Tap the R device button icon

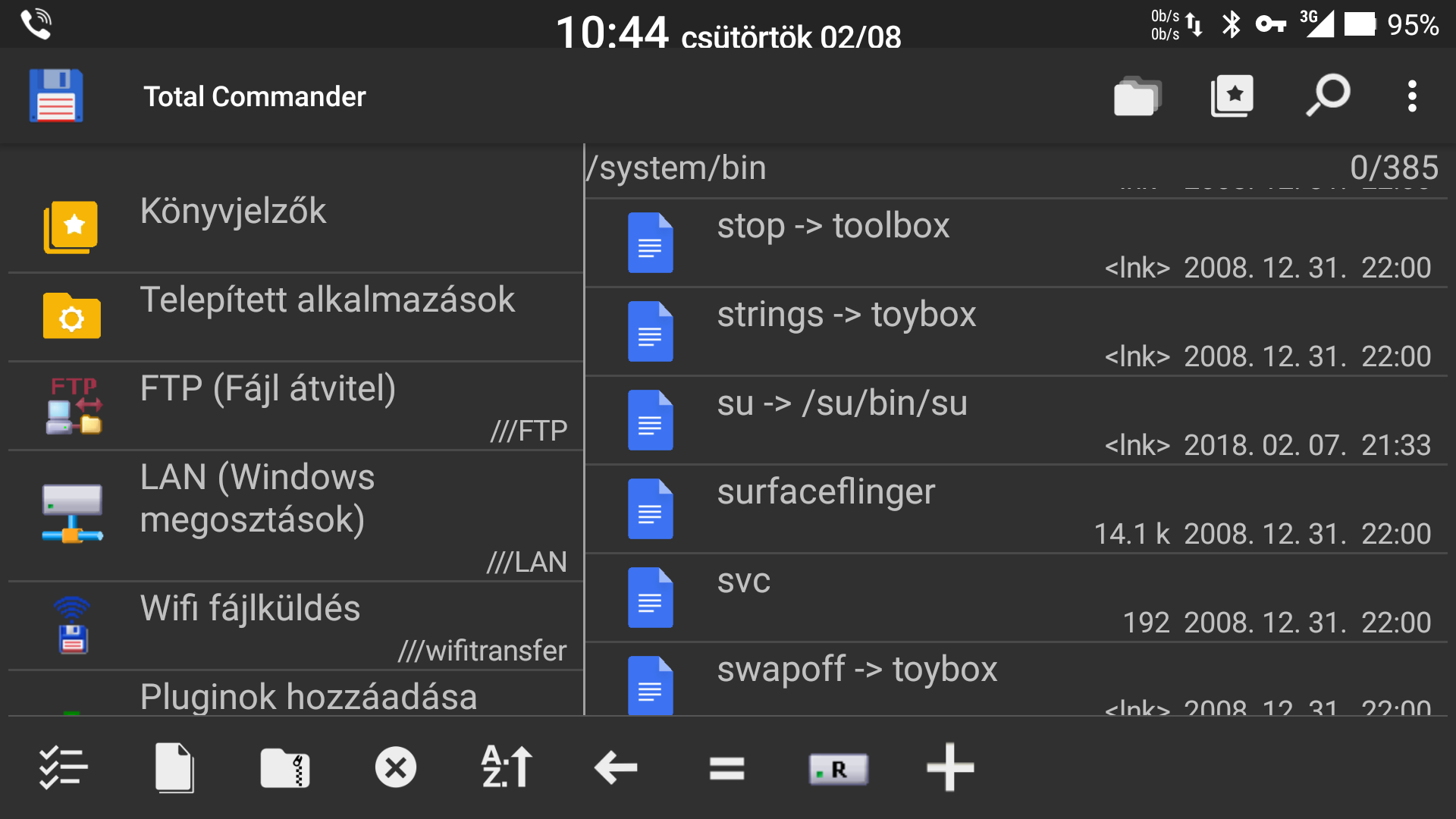coord(838,769)
